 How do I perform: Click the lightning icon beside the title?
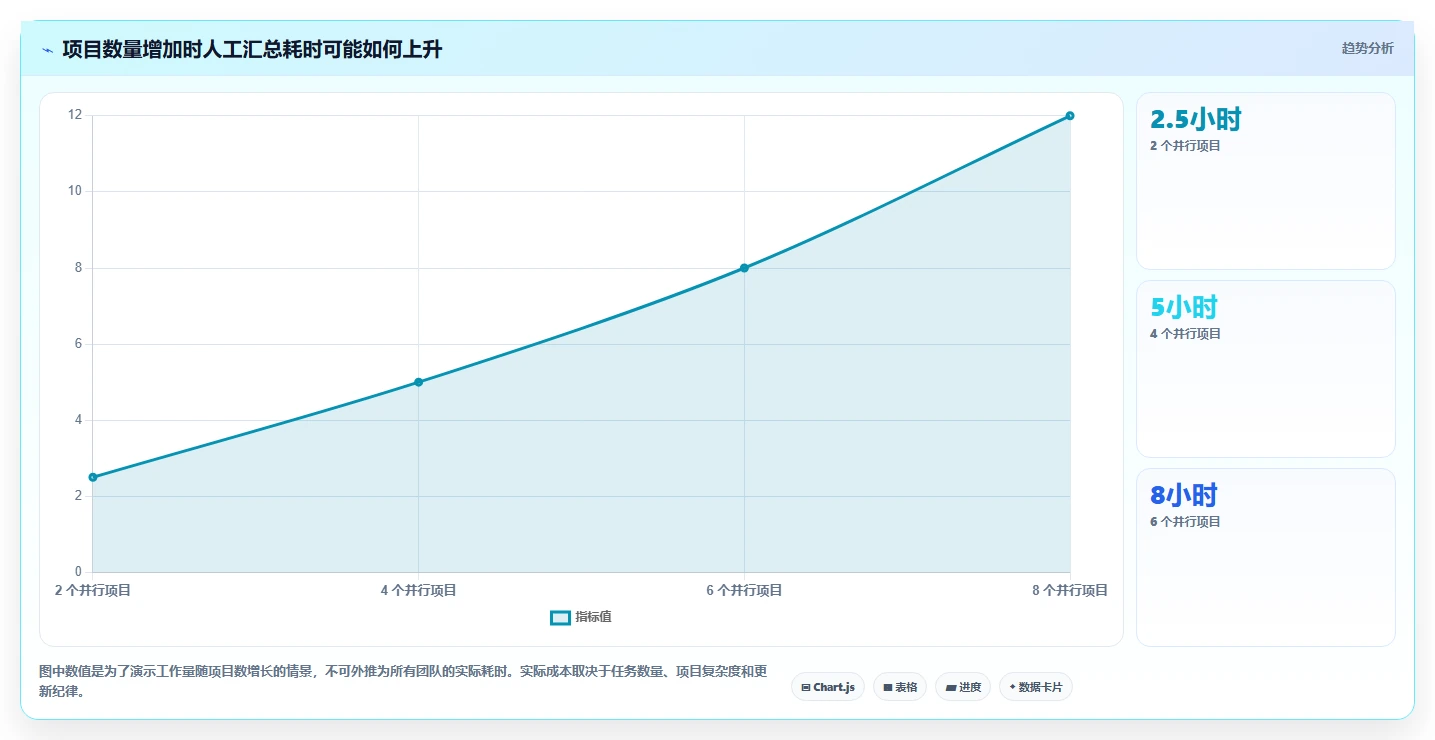tap(48, 50)
